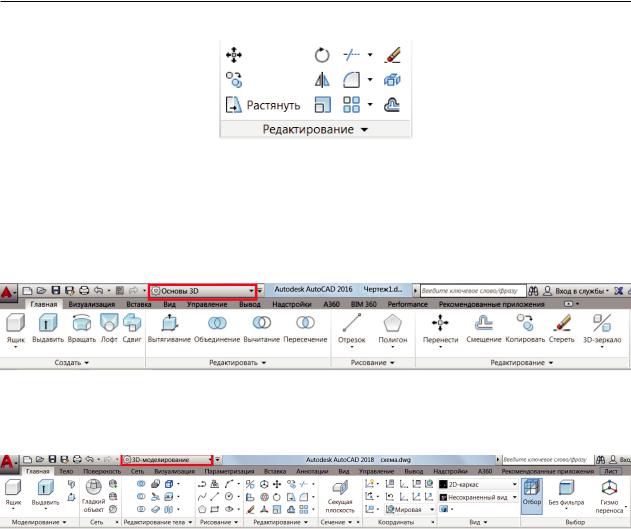Click the Вращать revolve tool
The width and height of the screenshot is (631, 529).
82,329
